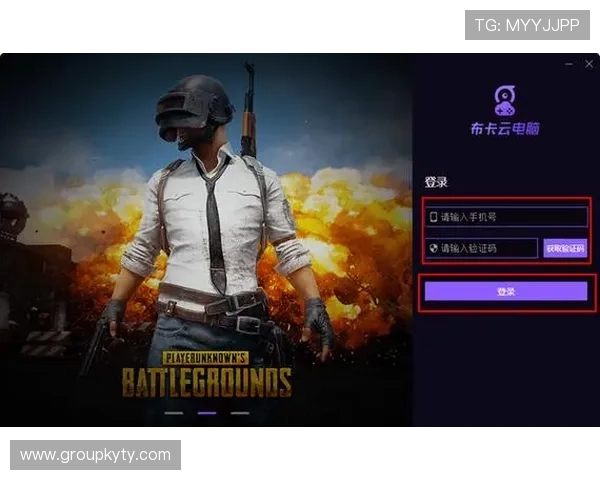Select the first carousel indicator dash
600x480 pixels.
(x=174, y=413)
